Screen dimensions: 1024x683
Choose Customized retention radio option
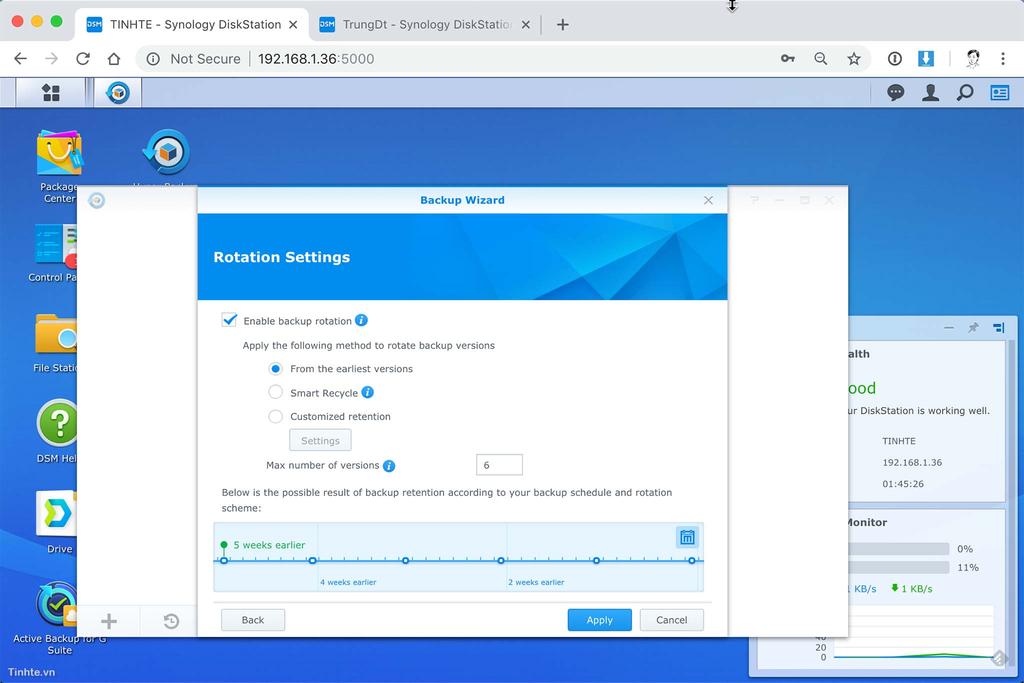point(276,416)
